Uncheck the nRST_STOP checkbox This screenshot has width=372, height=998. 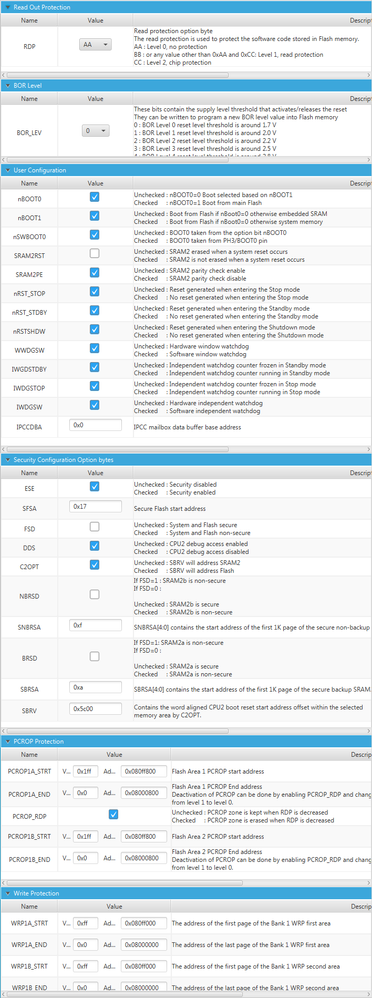[x=94, y=292]
